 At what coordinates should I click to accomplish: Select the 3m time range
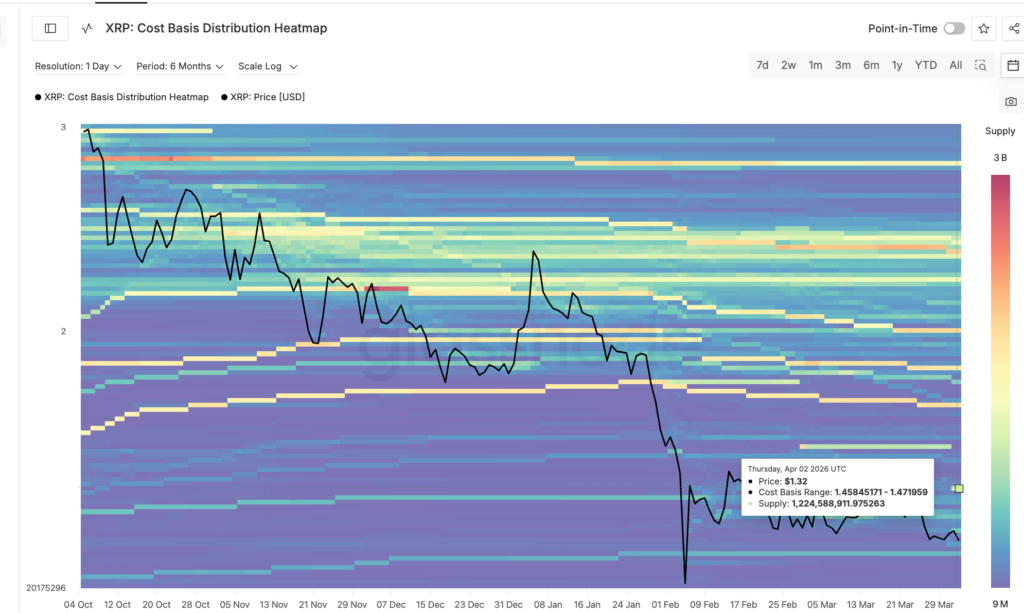point(843,66)
